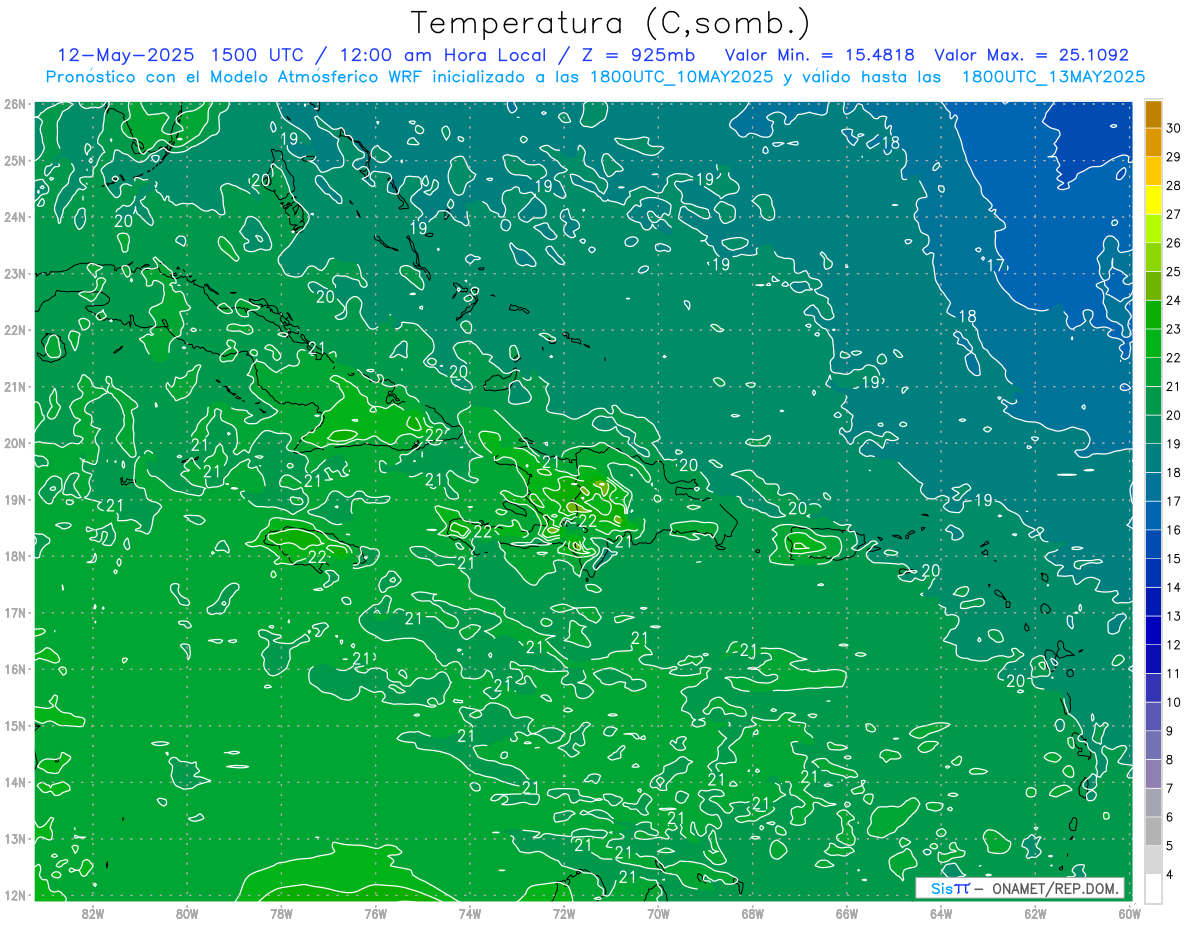Click the "Temperatura (C,somb.)" chart title
Image resolution: width=1200 pixels, height=927 pixels.
pyautogui.click(x=610, y=23)
